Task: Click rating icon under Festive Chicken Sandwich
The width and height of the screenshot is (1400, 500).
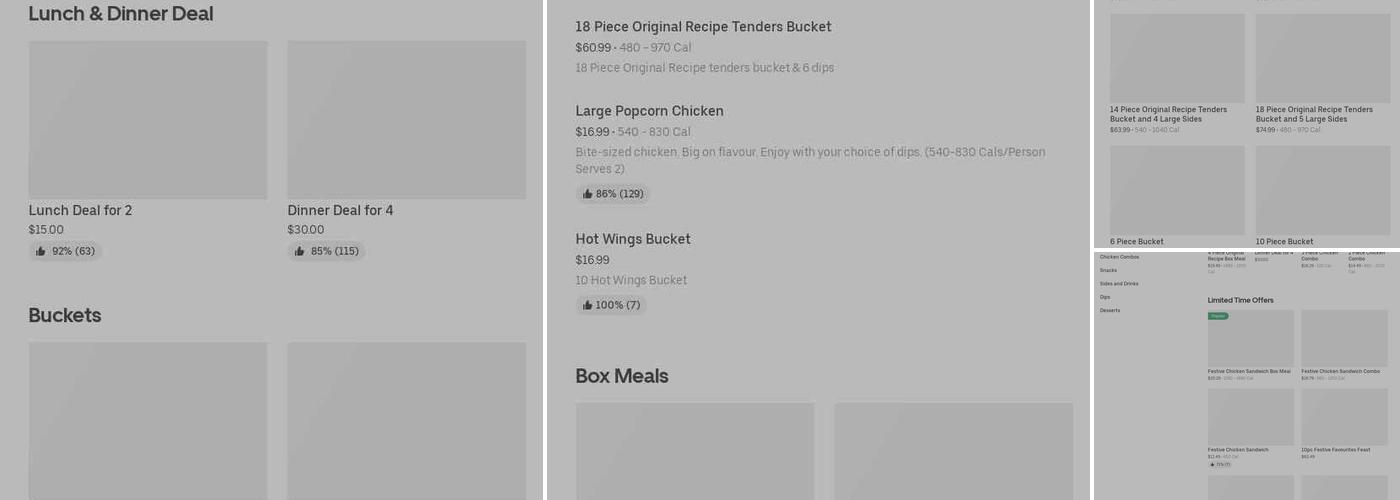Action: click(x=1213, y=464)
